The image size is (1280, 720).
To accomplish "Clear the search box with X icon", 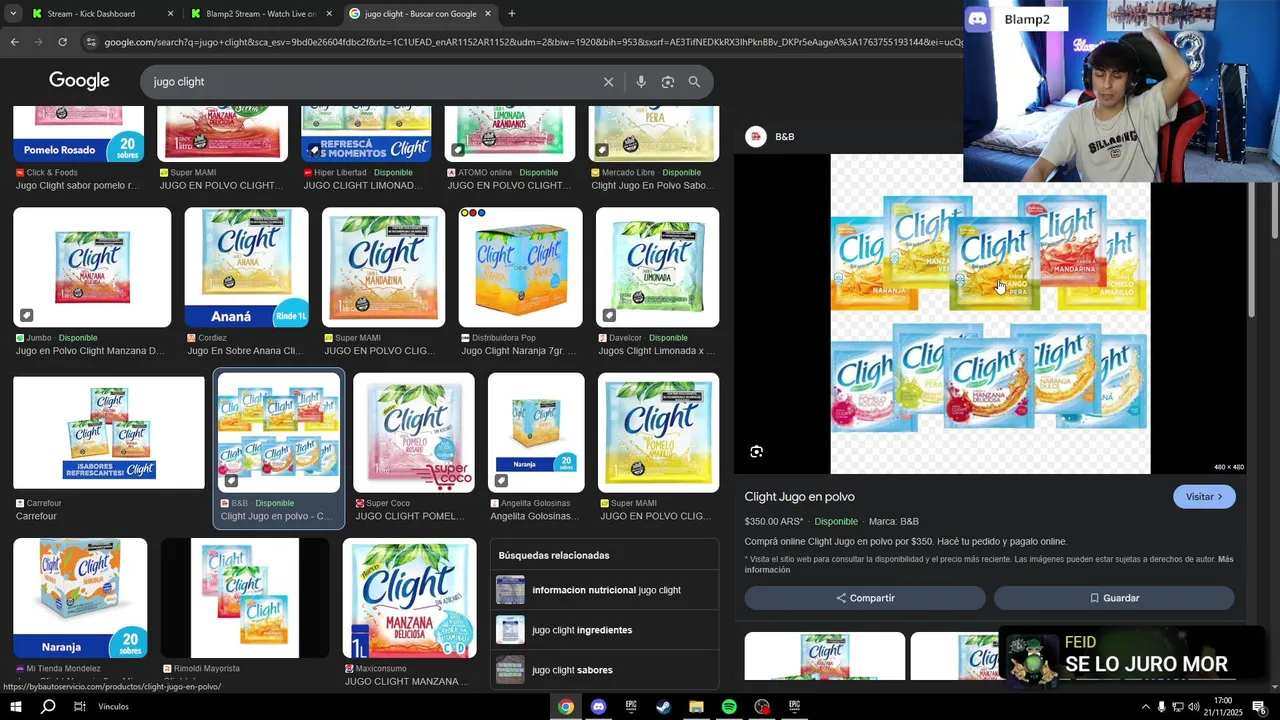I will tap(608, 82).
